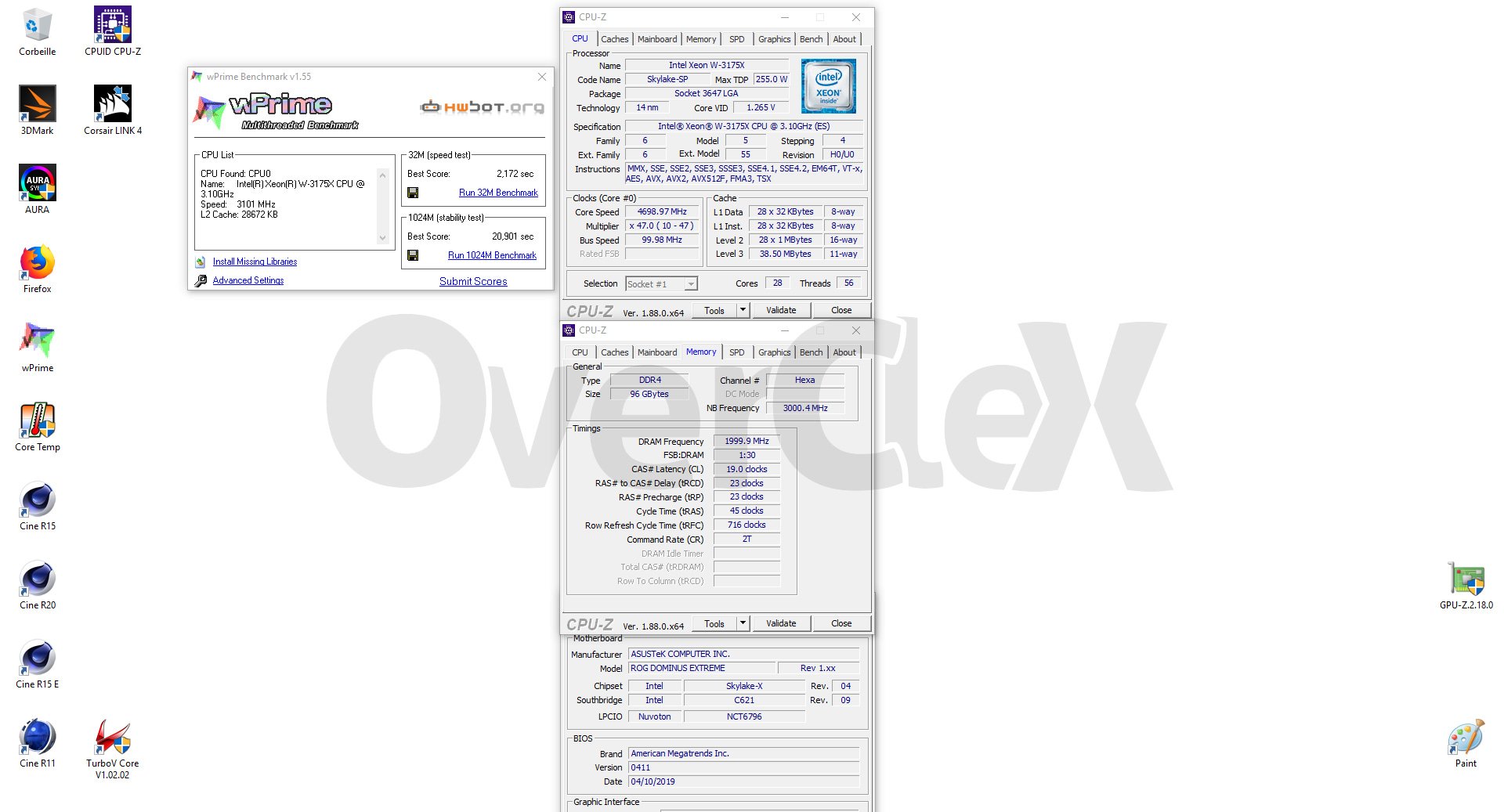Click the DRAM Frequency 1999.9 MHz field
The image size is (1504, 812).
(x=747, y=441)
